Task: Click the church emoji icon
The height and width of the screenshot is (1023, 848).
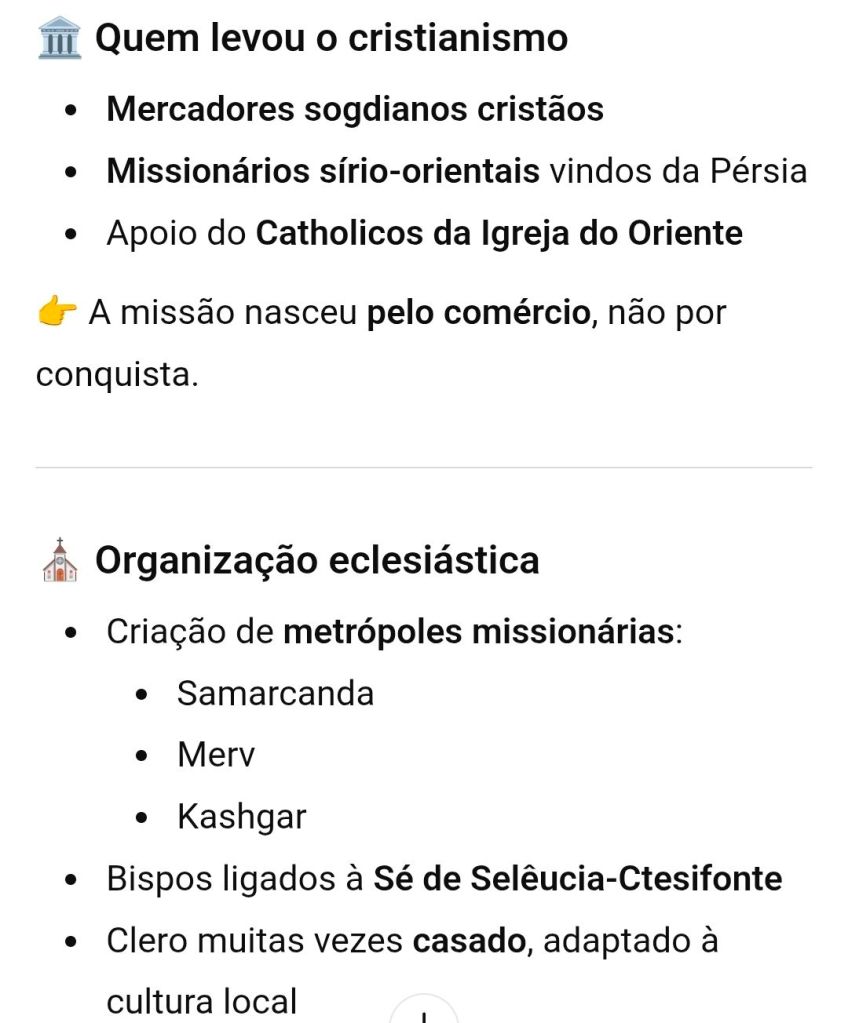Action: pyautogui.click(x=59, y=560)
